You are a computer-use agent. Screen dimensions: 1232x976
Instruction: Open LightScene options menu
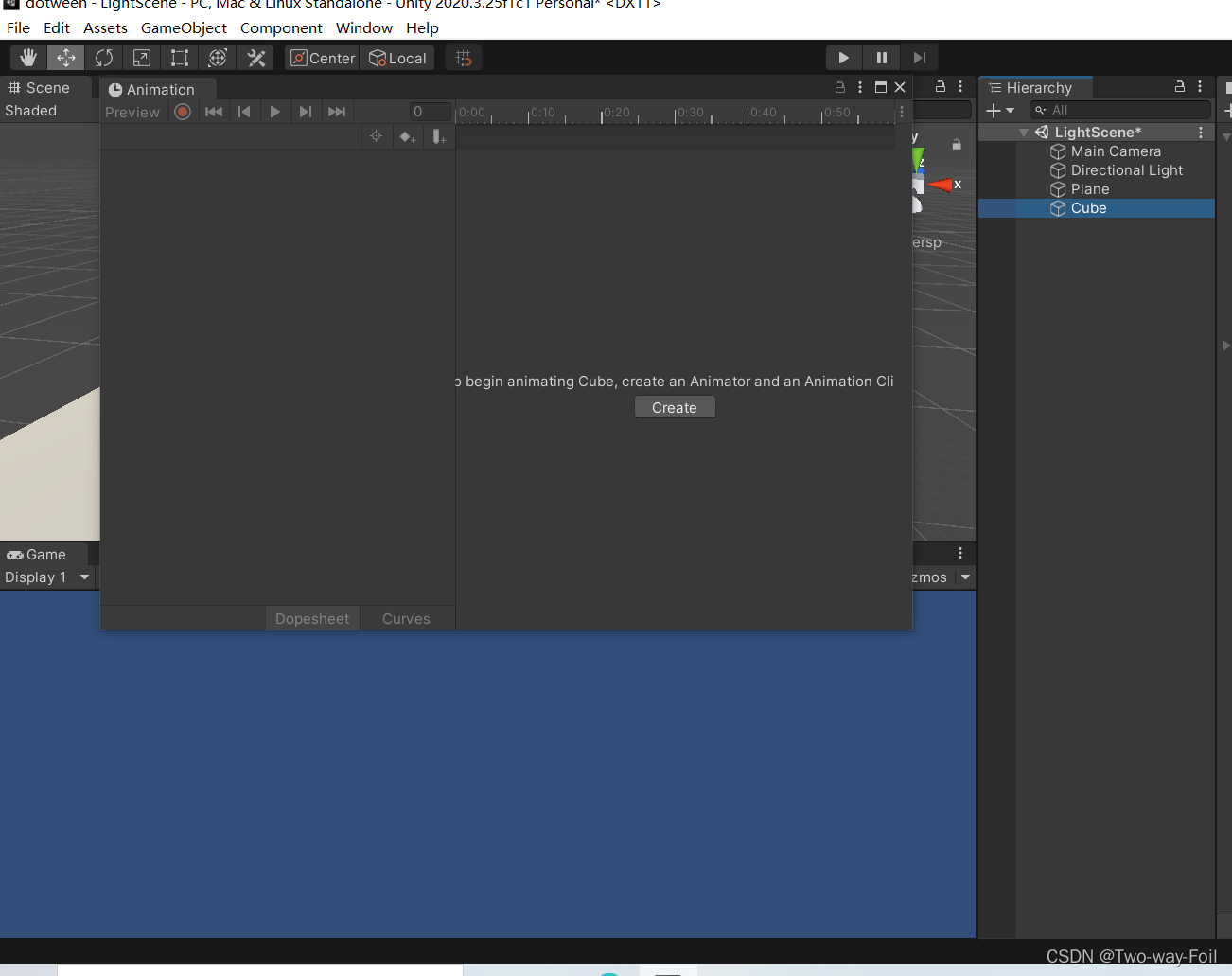point(1201,133)
